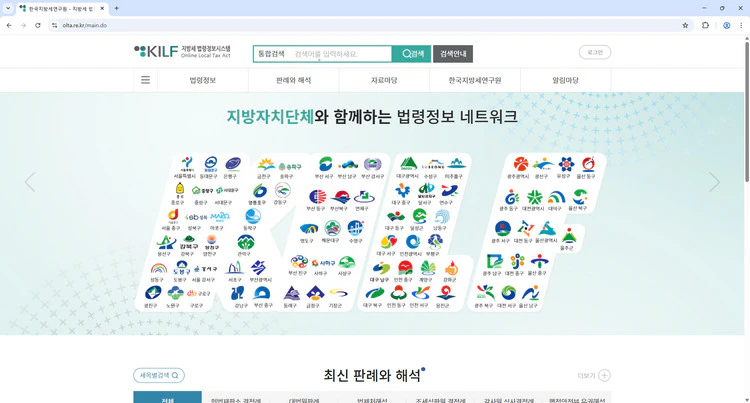Click the 금천구 sun emblem
This screenshot has height=403, width=750.
pos(265,165)
